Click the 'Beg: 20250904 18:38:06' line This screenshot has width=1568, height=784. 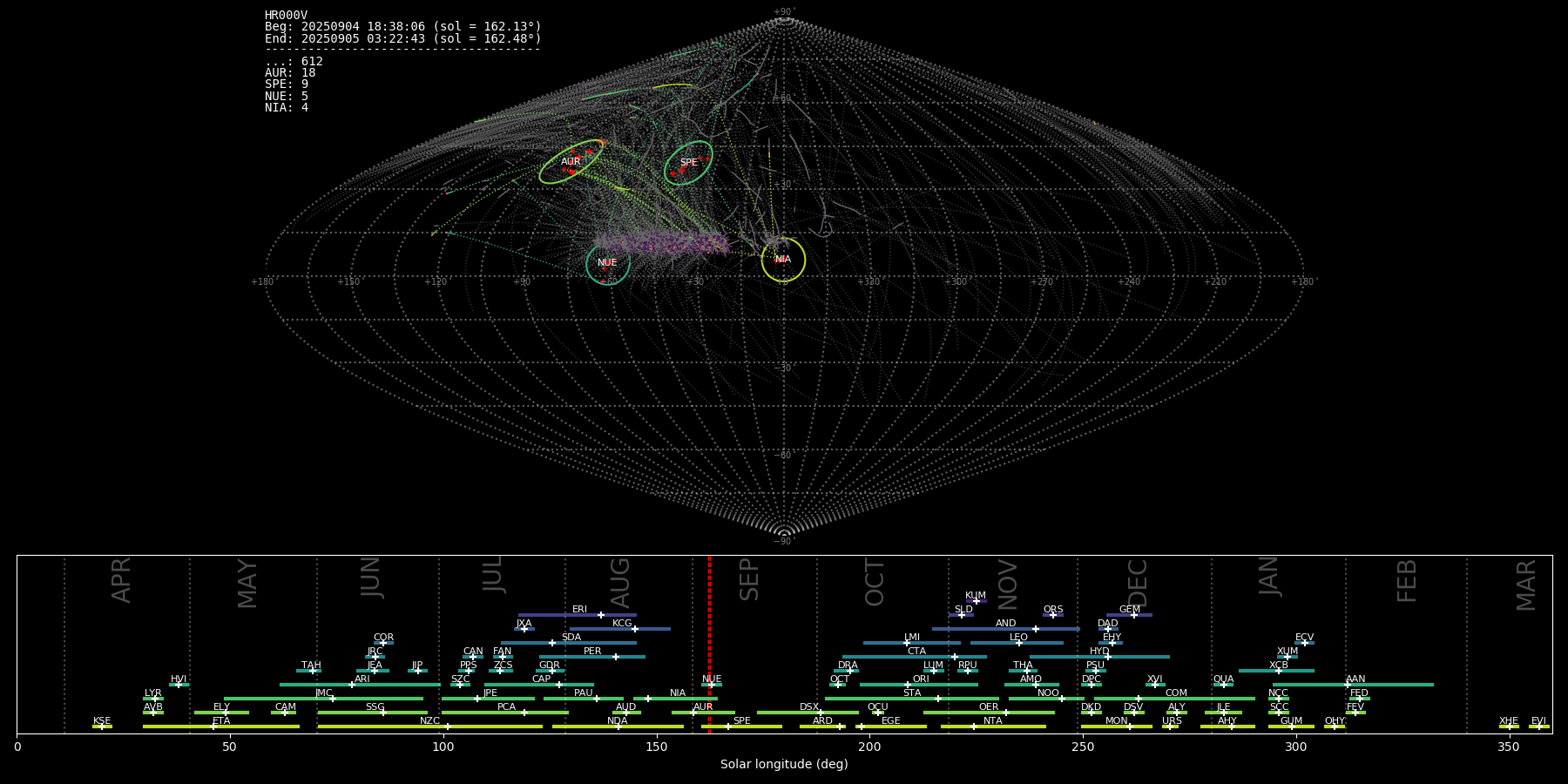coord(403,27)
